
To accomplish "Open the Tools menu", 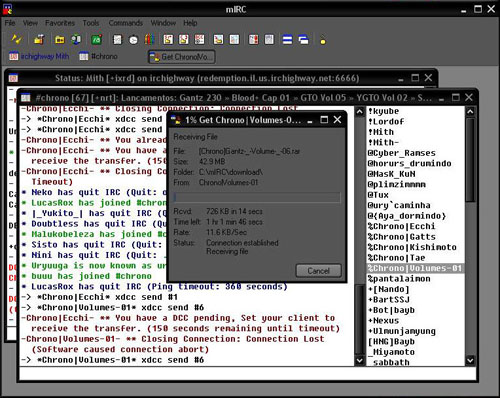I will 91,23.
